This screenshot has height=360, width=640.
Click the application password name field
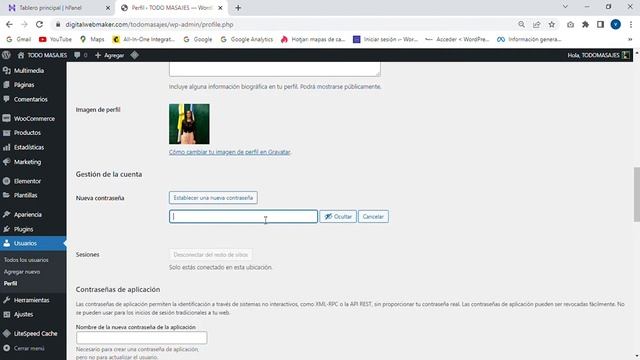tap(142, 338)
